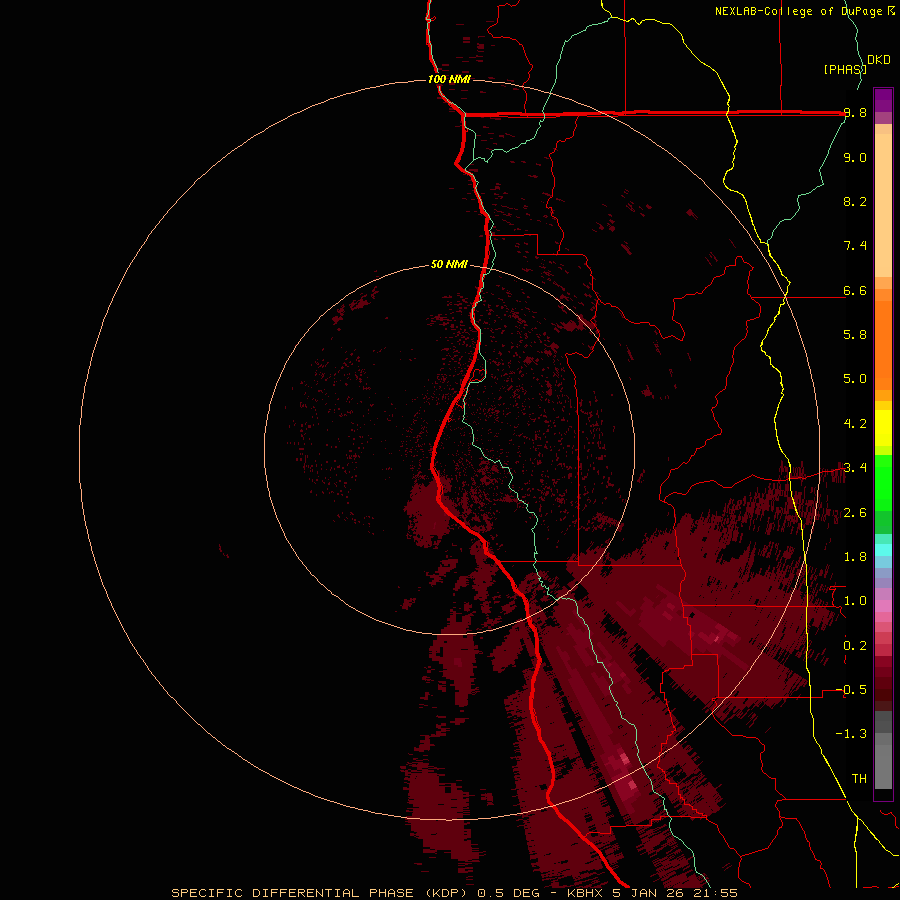Click the KBHX station identifier
Image resolution: width=900 pixels, height=900 pixels.
pyautogui.click(x=587, y=893)
